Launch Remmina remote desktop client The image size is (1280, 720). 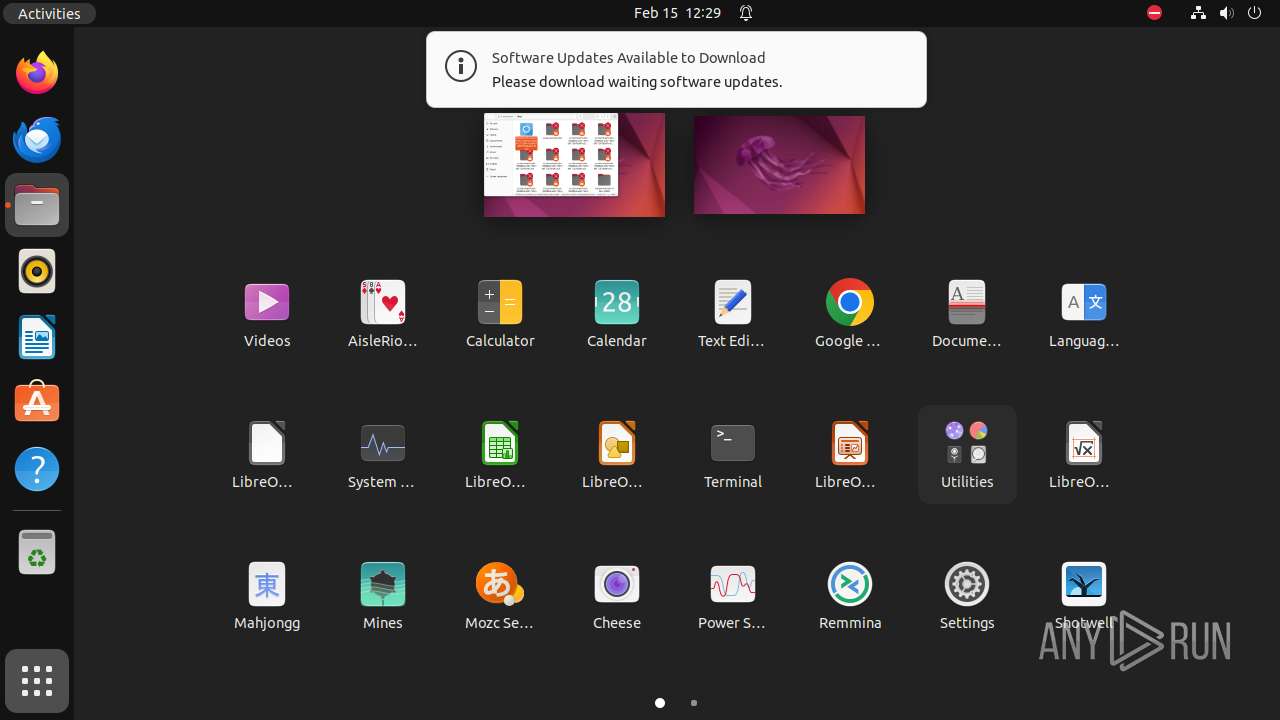(x=850, y=596)
